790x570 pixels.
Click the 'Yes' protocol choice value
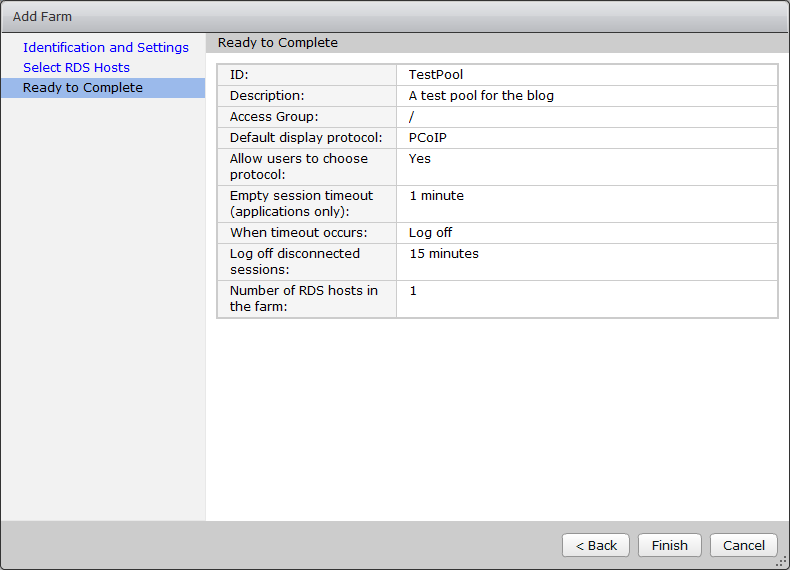point(420,159)
